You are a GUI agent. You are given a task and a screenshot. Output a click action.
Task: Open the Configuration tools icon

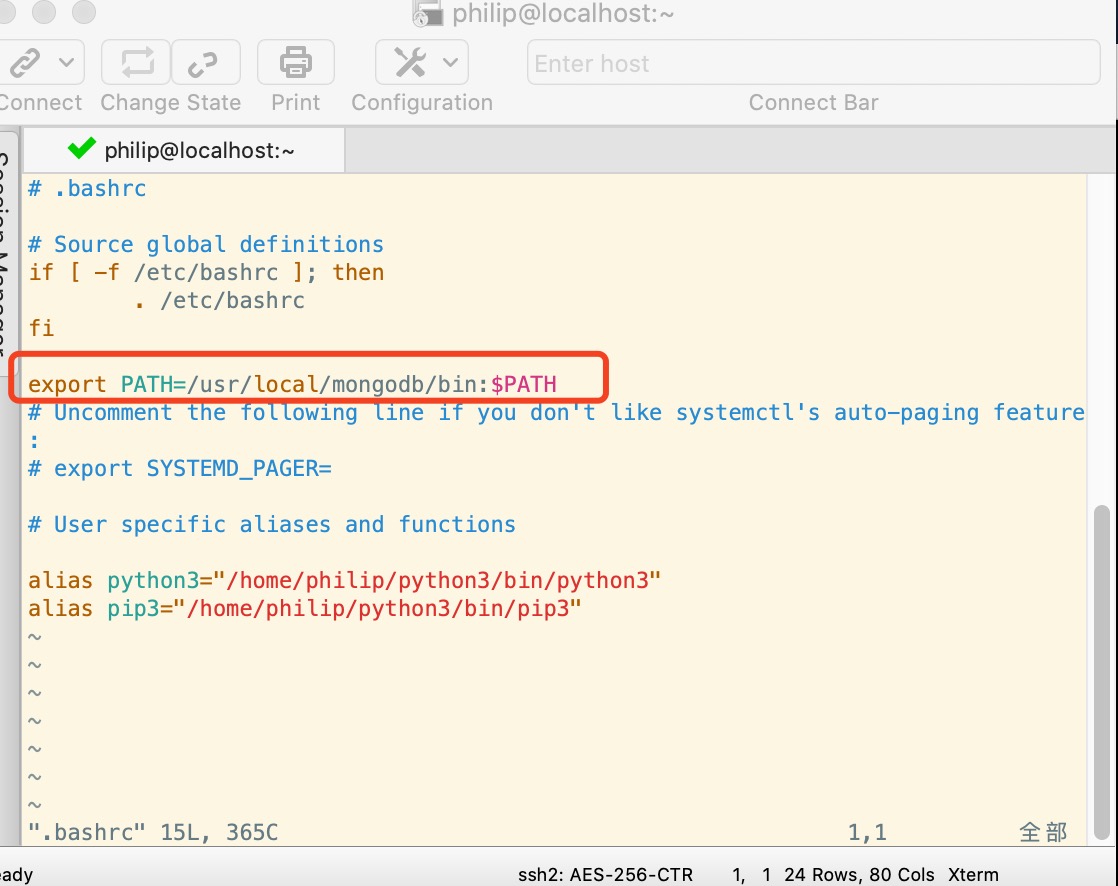click(x=410, y=63)
